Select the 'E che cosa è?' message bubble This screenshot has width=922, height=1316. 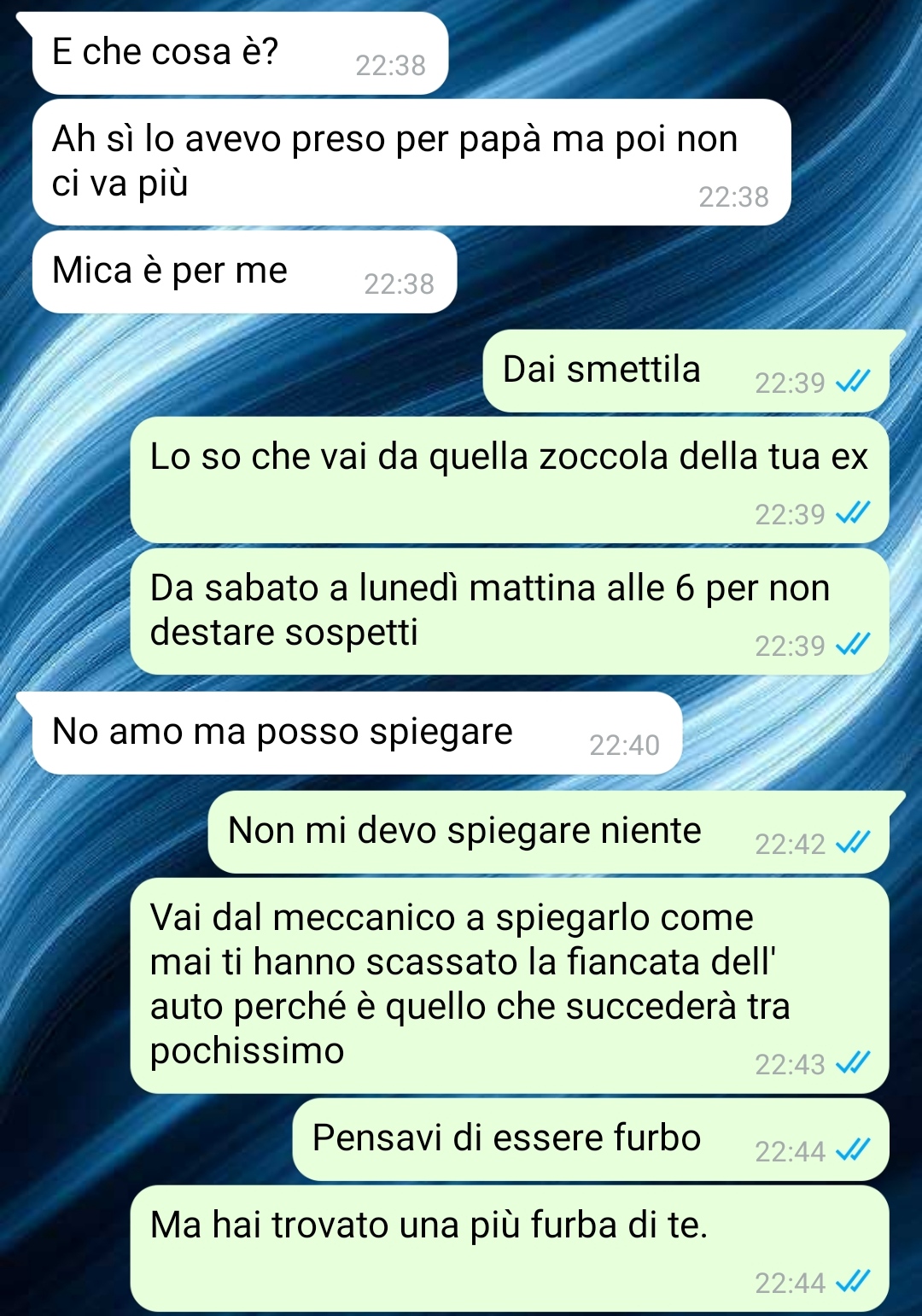pos(240,53)
